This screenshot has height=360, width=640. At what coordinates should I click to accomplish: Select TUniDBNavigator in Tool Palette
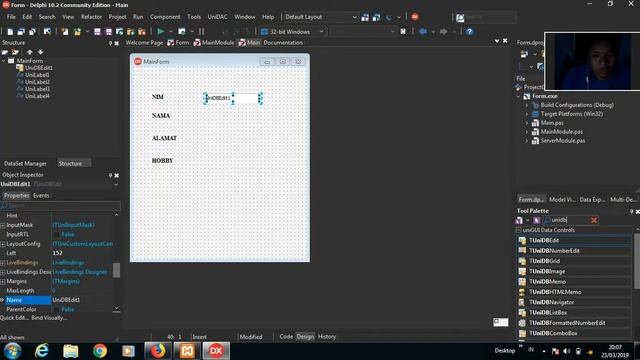(x=573, y=302)
